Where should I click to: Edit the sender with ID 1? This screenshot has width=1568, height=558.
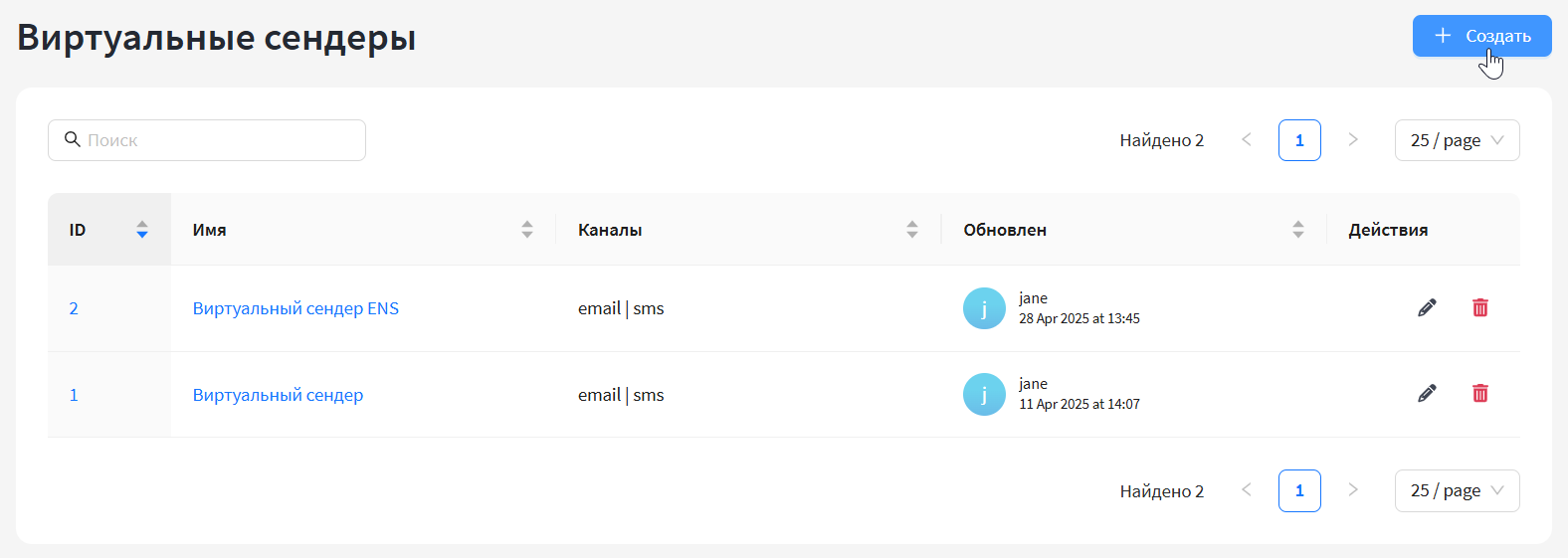coord(1427,393)
